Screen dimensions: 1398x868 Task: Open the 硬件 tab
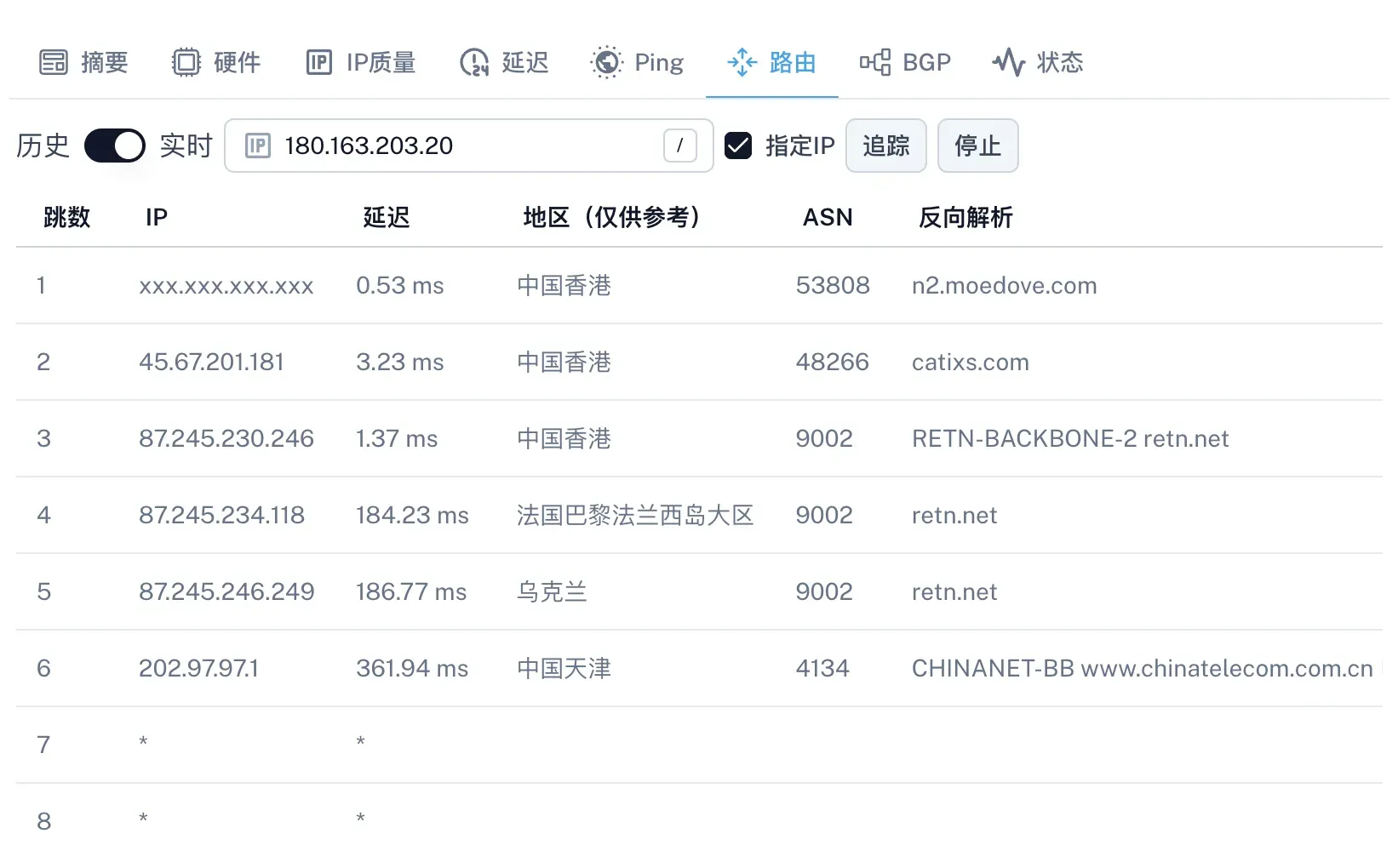pos(216,62)
